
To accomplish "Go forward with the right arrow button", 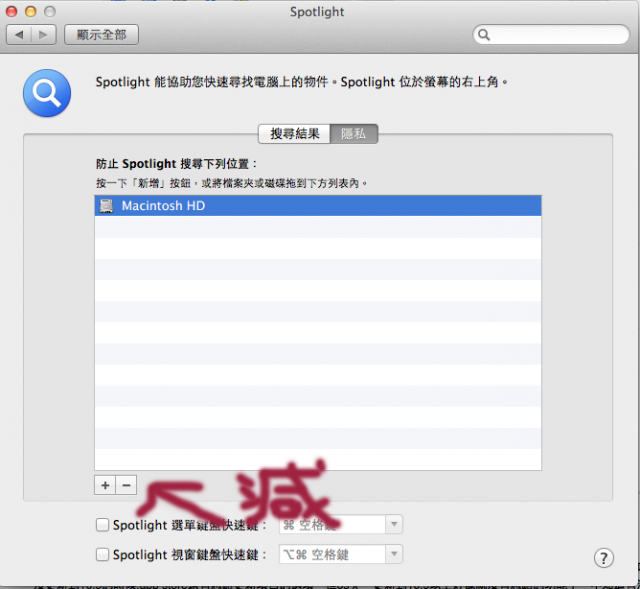I will click(44, 35).
